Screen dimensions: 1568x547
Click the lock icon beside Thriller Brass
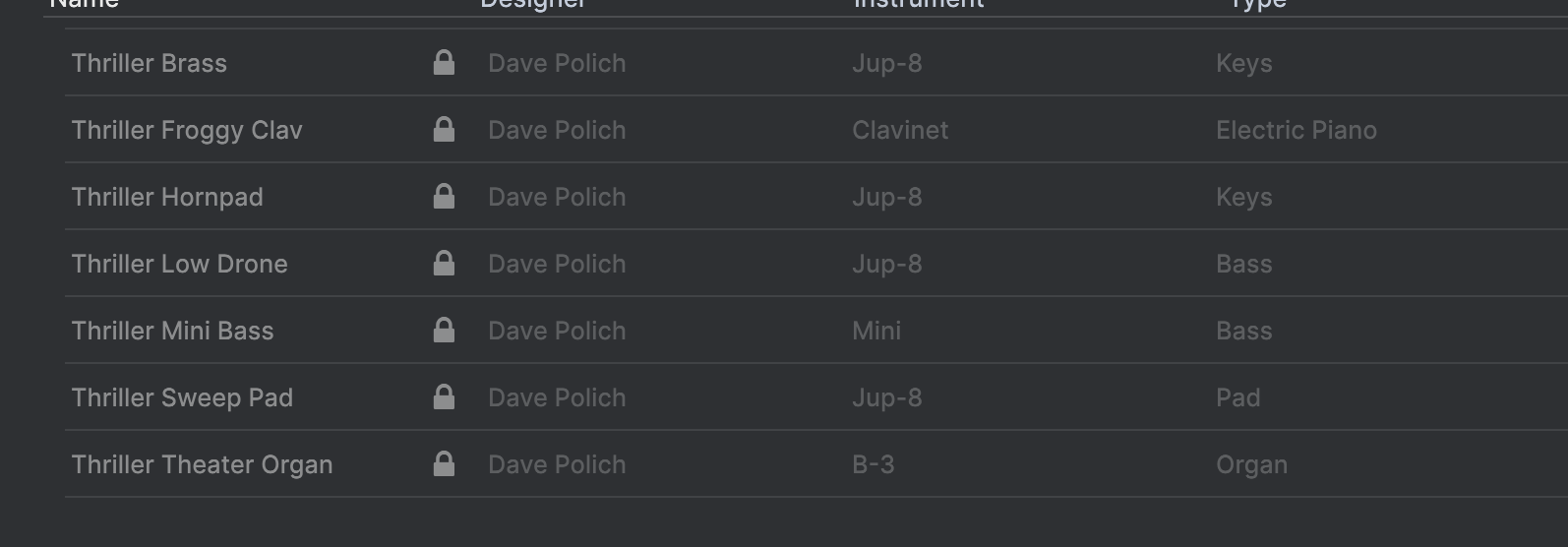pyautogui.click(x=444, y=63)
